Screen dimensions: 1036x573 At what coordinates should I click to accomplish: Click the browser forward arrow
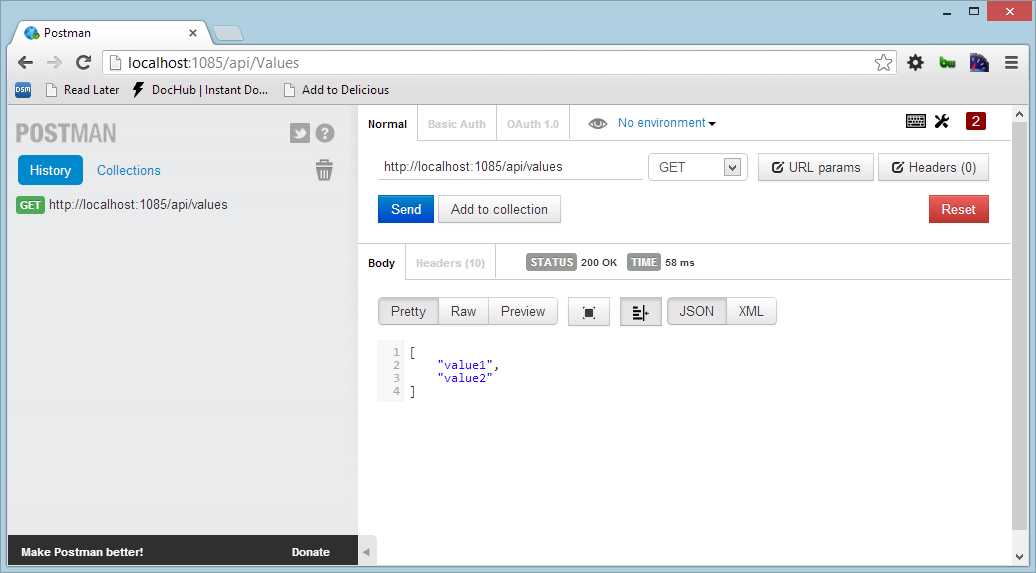[54, 63]
